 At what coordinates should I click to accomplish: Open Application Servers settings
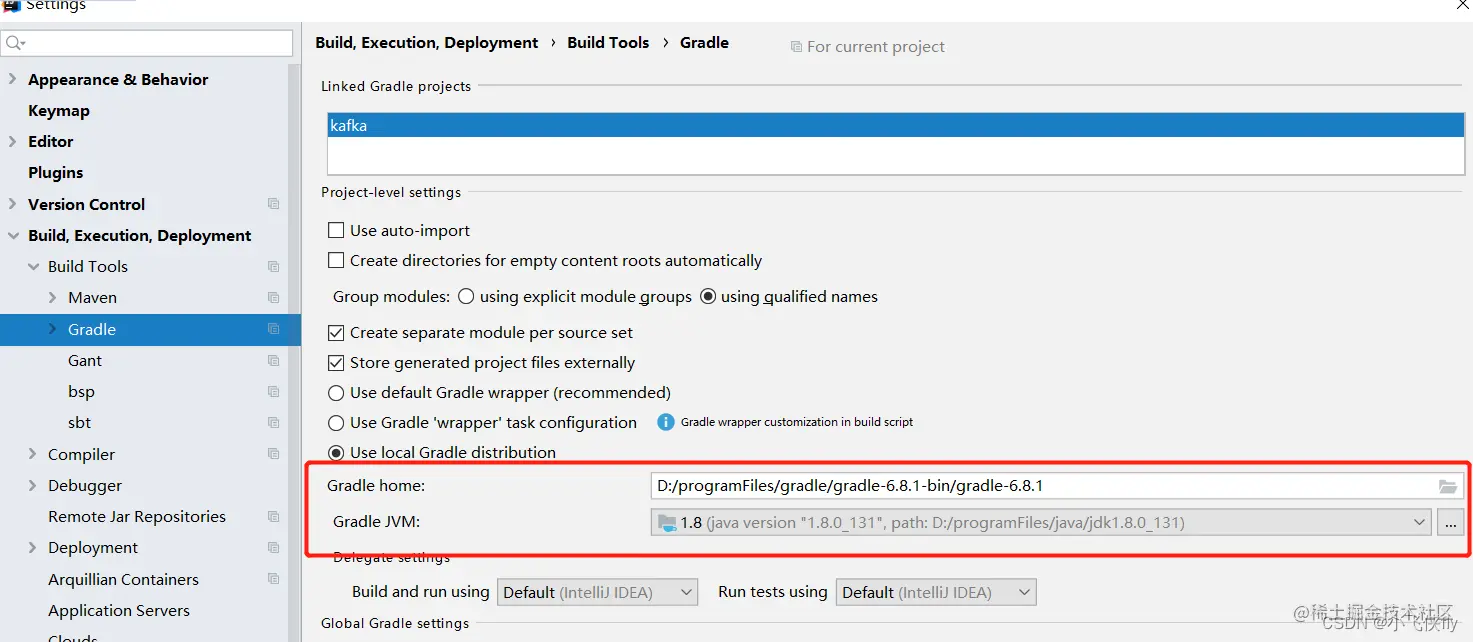(x=119, y=610)
